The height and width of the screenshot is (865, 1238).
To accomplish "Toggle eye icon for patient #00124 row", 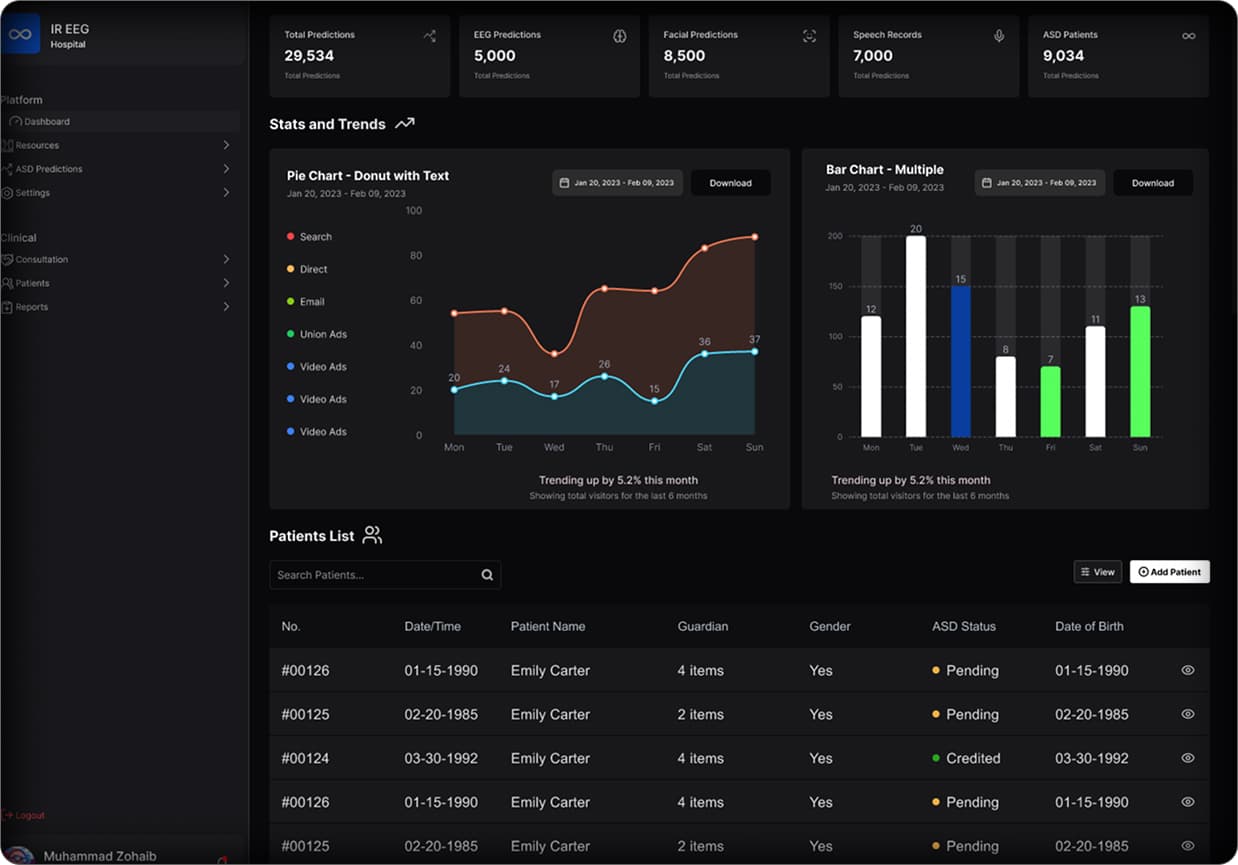I will 1187,758.
